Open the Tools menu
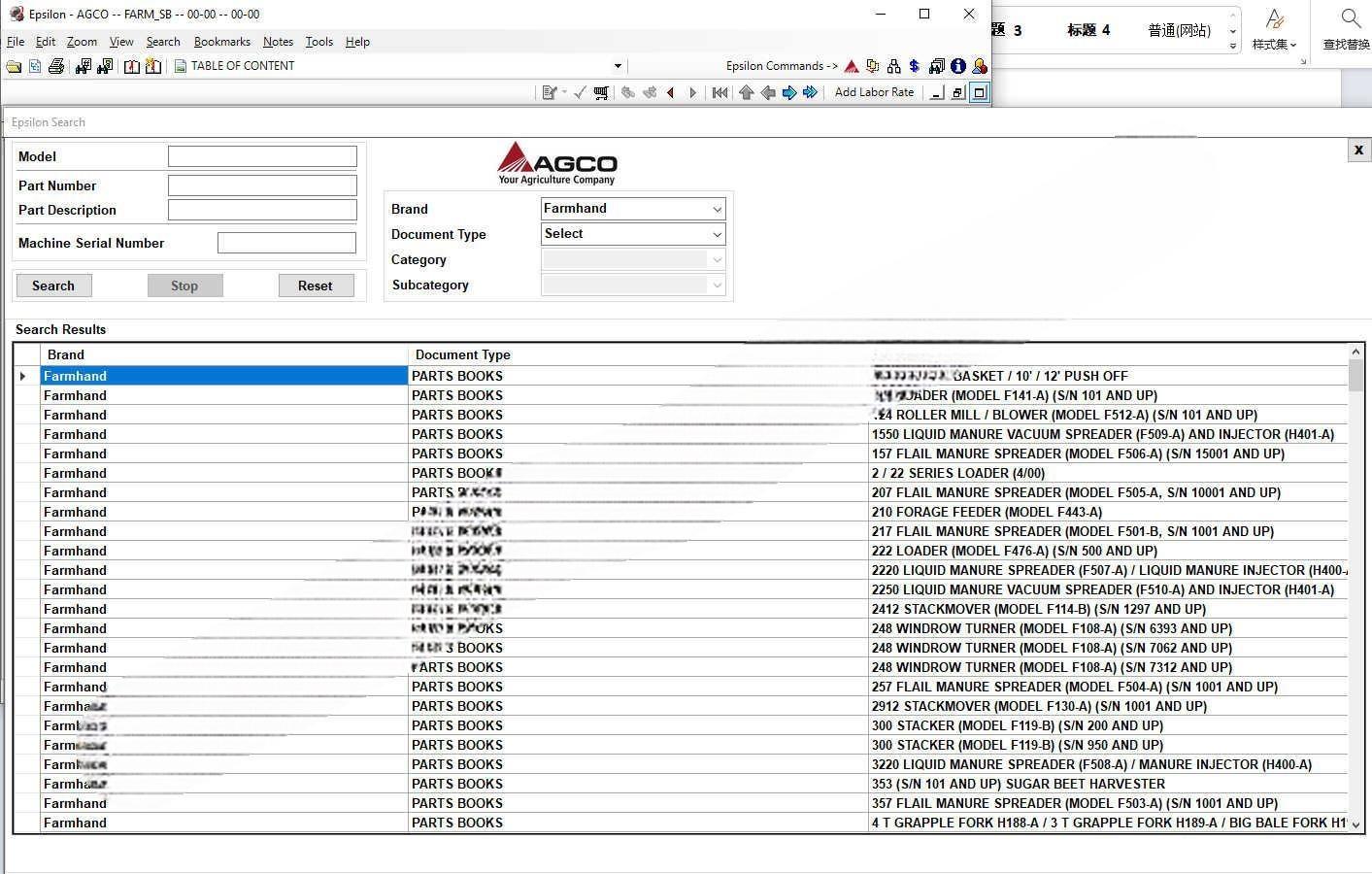Image resolution: width=1372 pixels, height=874 pixels. click(x=318, y=42)
